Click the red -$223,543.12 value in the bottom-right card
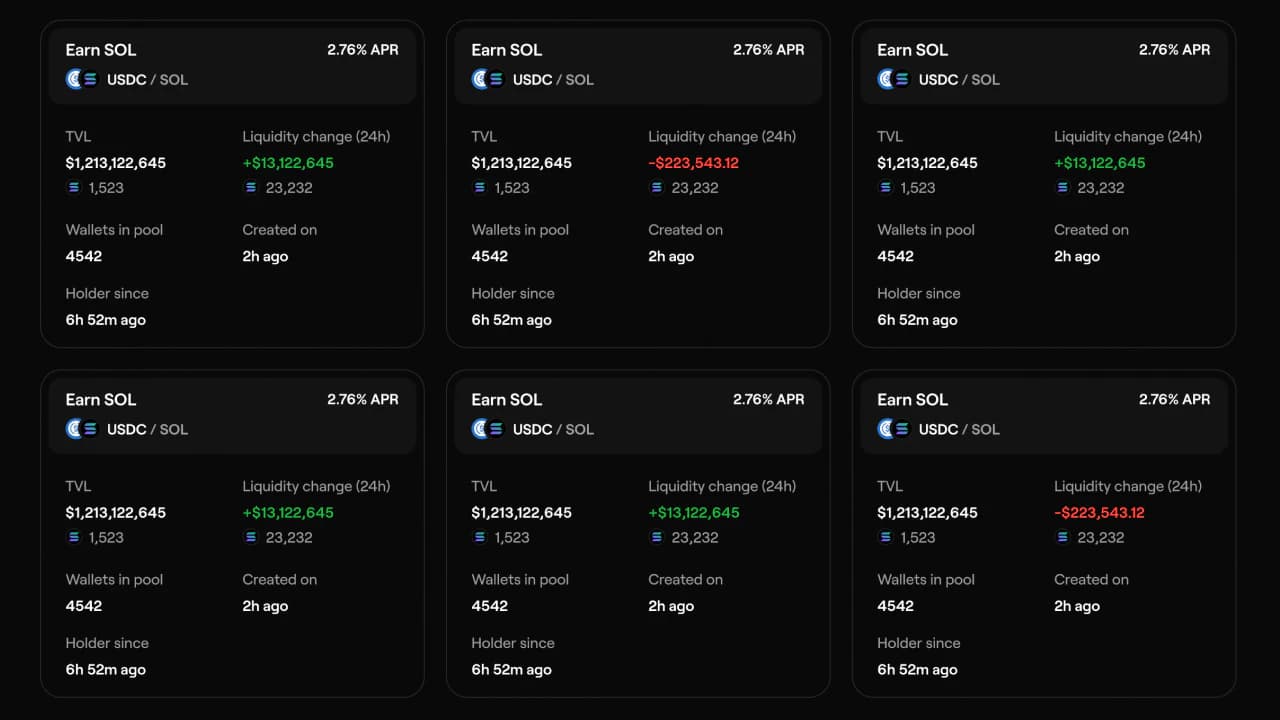This screenshot has height=720, width=1280. pyautogui.click(x=1099, y=513)
